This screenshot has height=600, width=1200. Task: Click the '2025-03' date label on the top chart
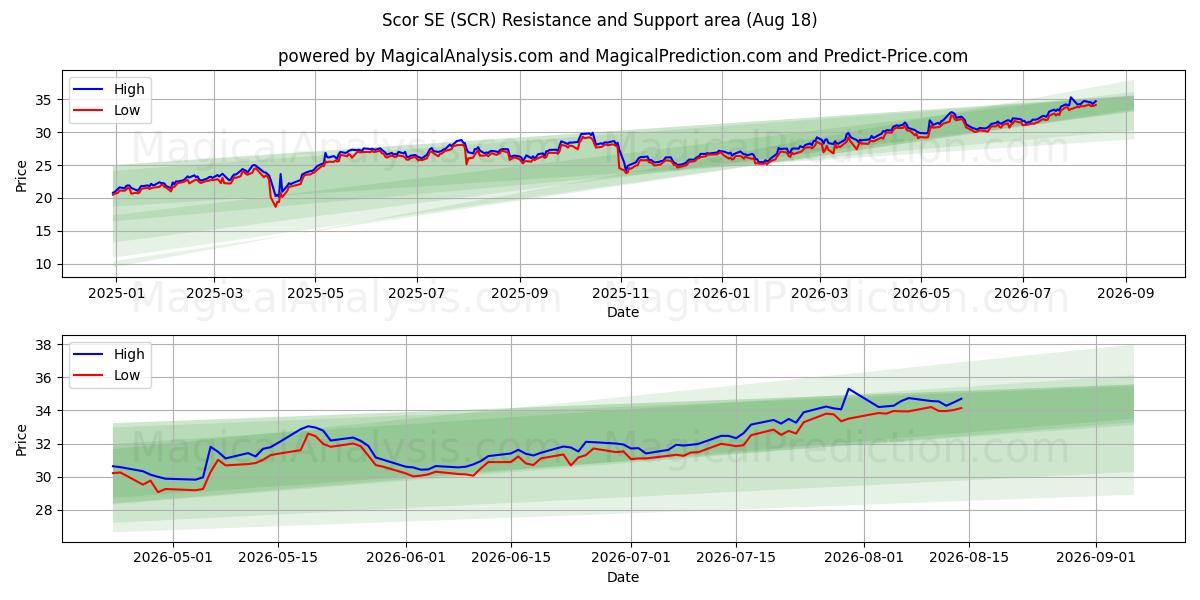coord(214,293)
